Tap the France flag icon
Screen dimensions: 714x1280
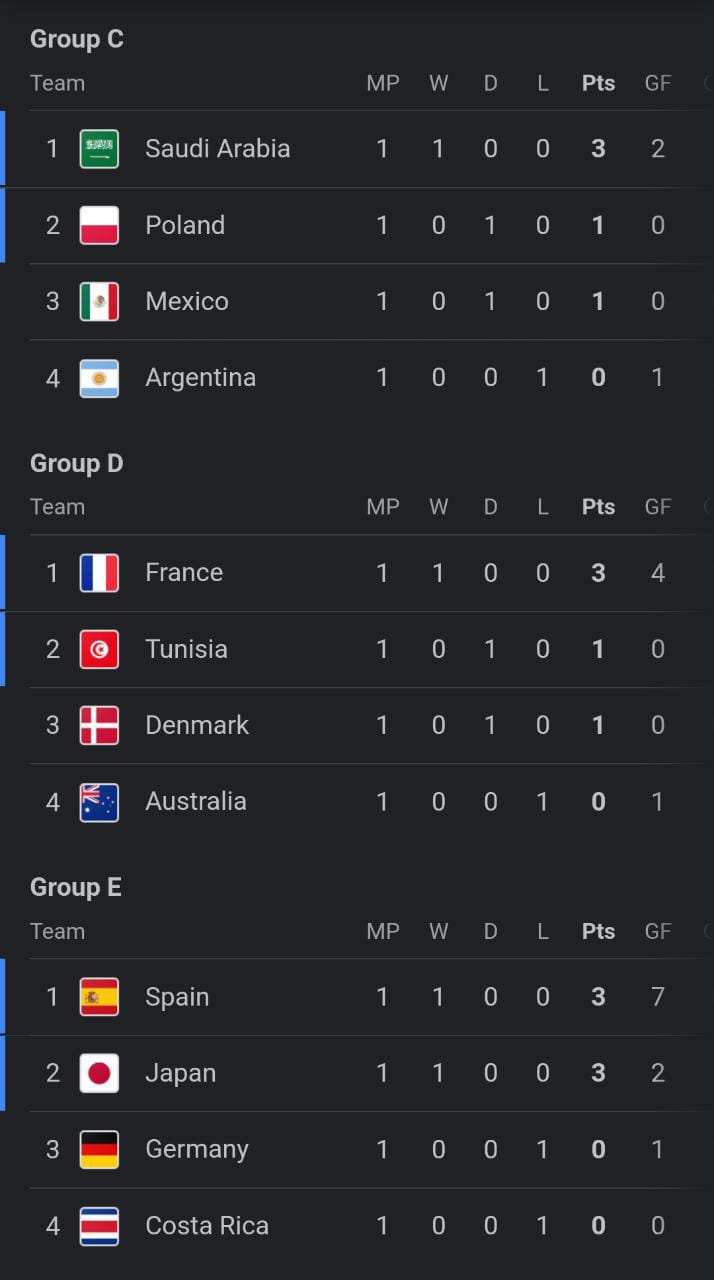coord(99,573)
